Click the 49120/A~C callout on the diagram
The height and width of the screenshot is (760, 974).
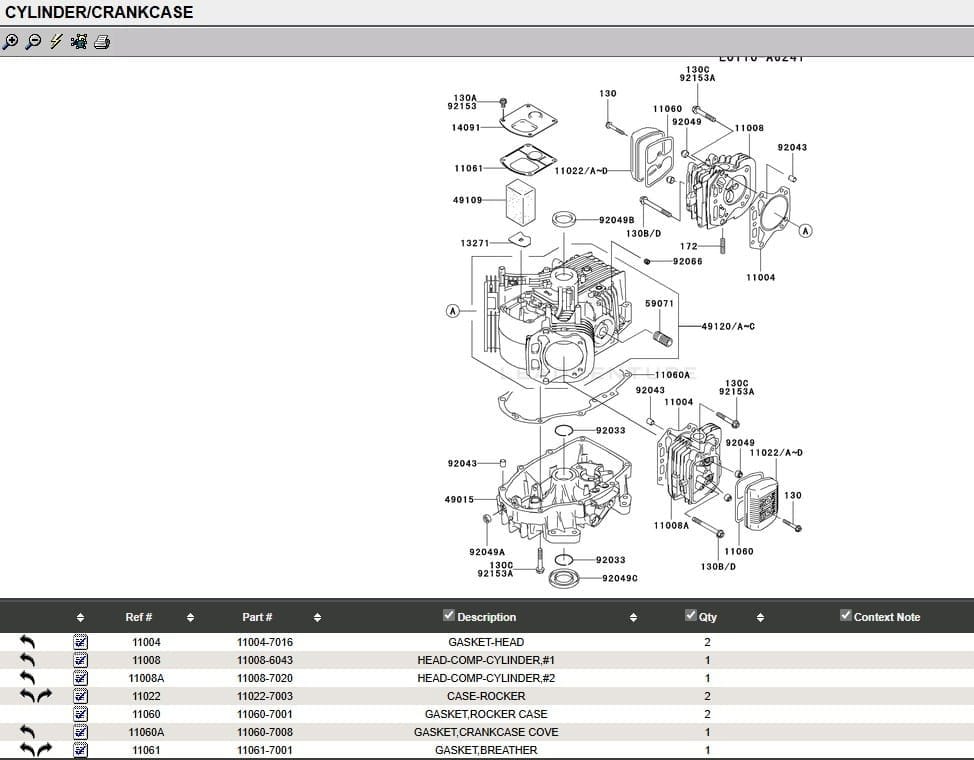(727, 324)
